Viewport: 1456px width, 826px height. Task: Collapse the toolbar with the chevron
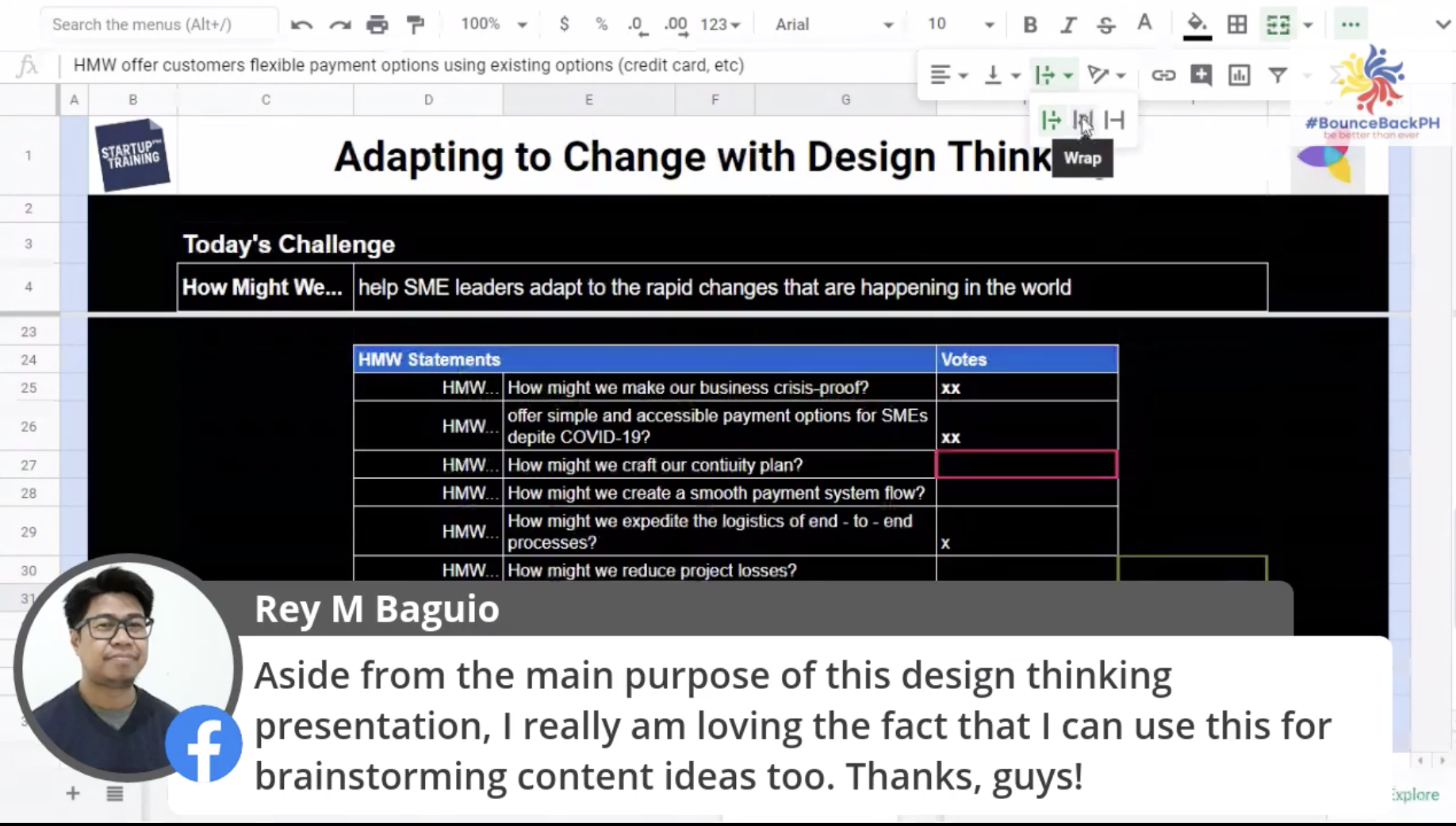pyautogui.click(x=1443, y=25)
